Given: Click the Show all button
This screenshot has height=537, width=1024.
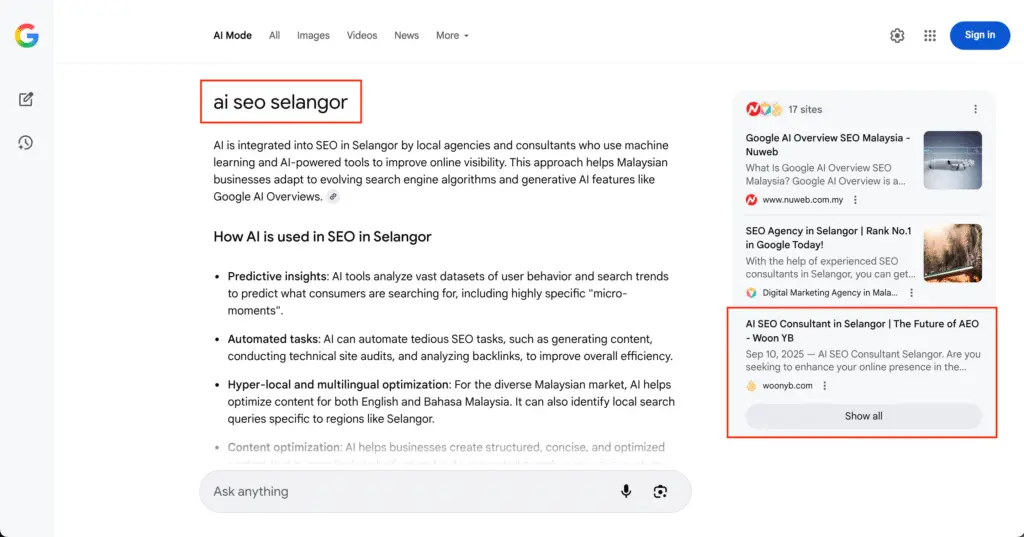Looking at the screenshot, I should click(863, 416).
